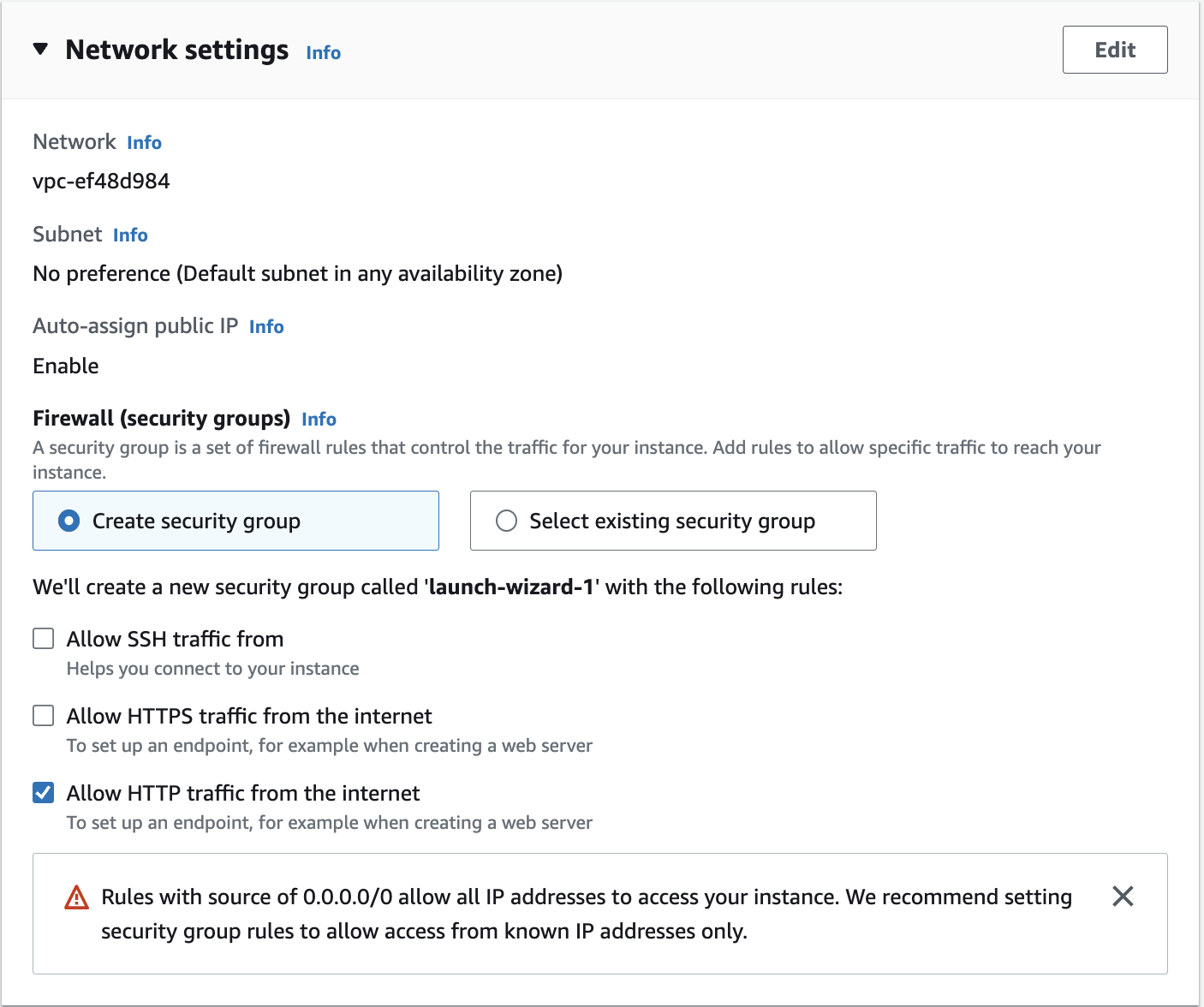Viewport: 1204px width, 1007px height.
Task: Open the Auto-assign public IP Info link
Action: tap(266, 326)
